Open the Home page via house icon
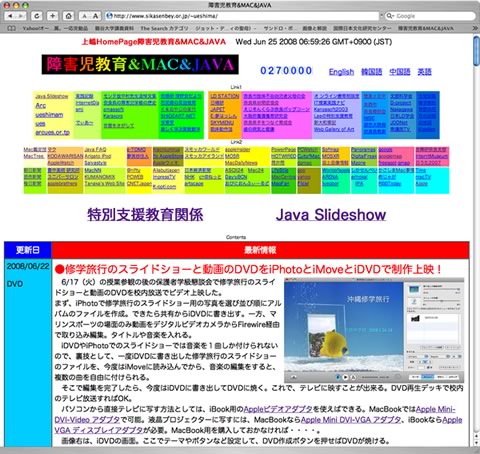Image resolution: width=480 pixels, height=454 pixels. click(x=68, y=16)
